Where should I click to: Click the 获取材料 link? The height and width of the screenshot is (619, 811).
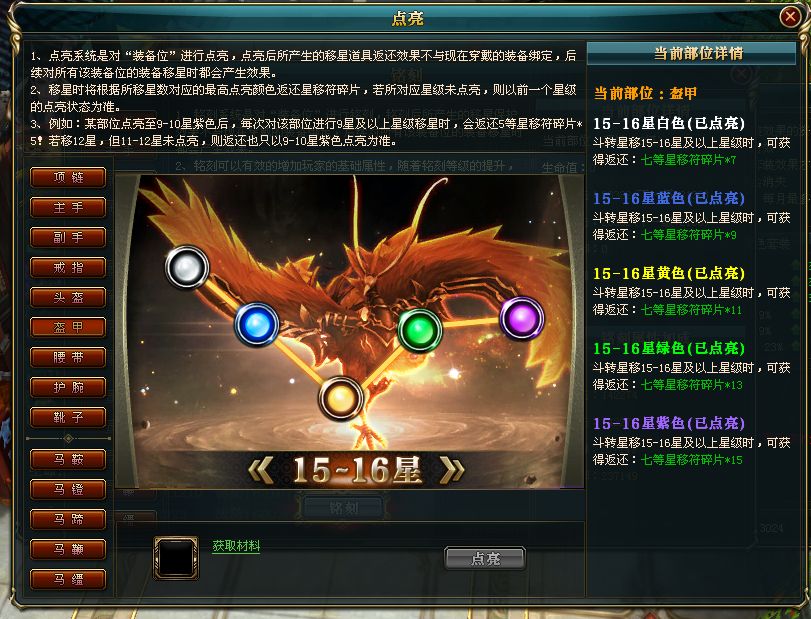click(x=236, y=546)
